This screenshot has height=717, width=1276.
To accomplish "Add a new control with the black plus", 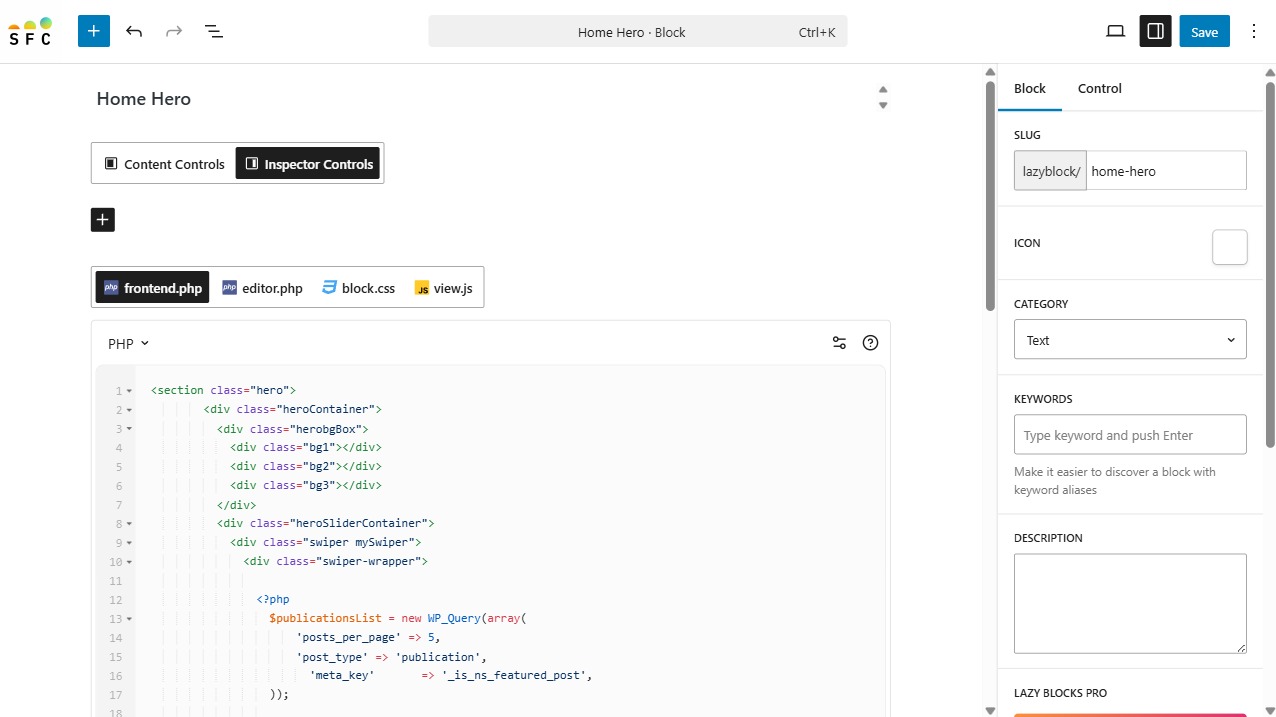I will point(103,220).
